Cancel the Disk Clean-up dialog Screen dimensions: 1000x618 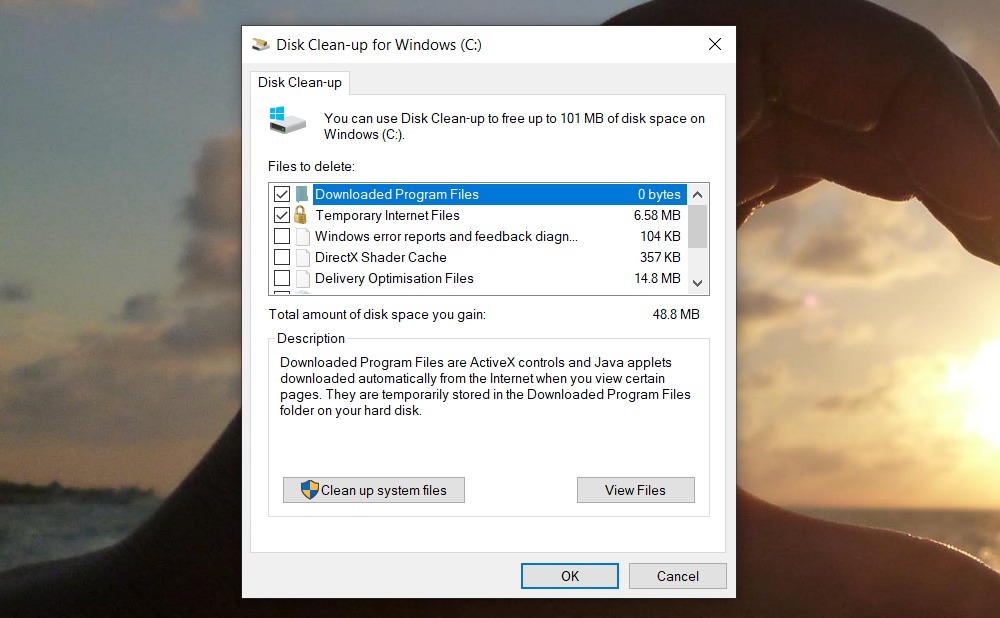pos(677,576)
